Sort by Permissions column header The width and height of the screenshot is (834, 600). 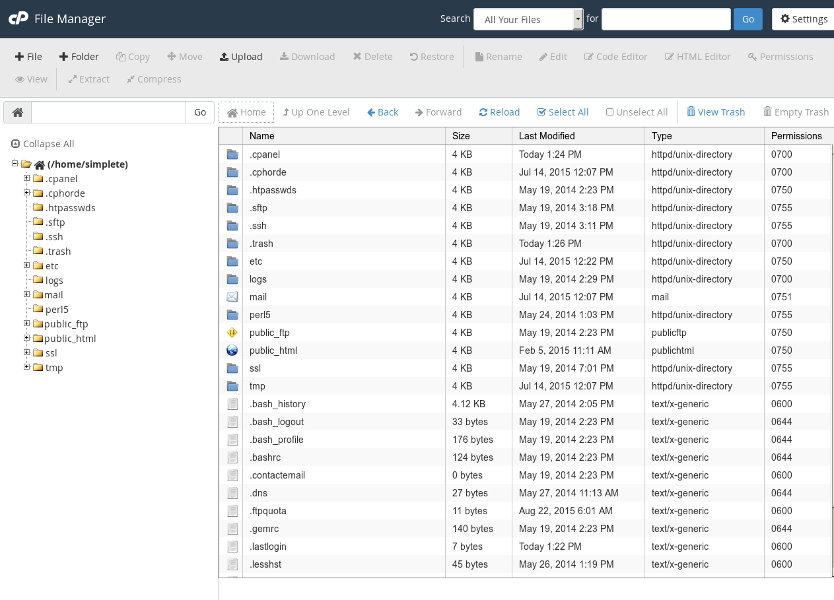pos(798,136)
